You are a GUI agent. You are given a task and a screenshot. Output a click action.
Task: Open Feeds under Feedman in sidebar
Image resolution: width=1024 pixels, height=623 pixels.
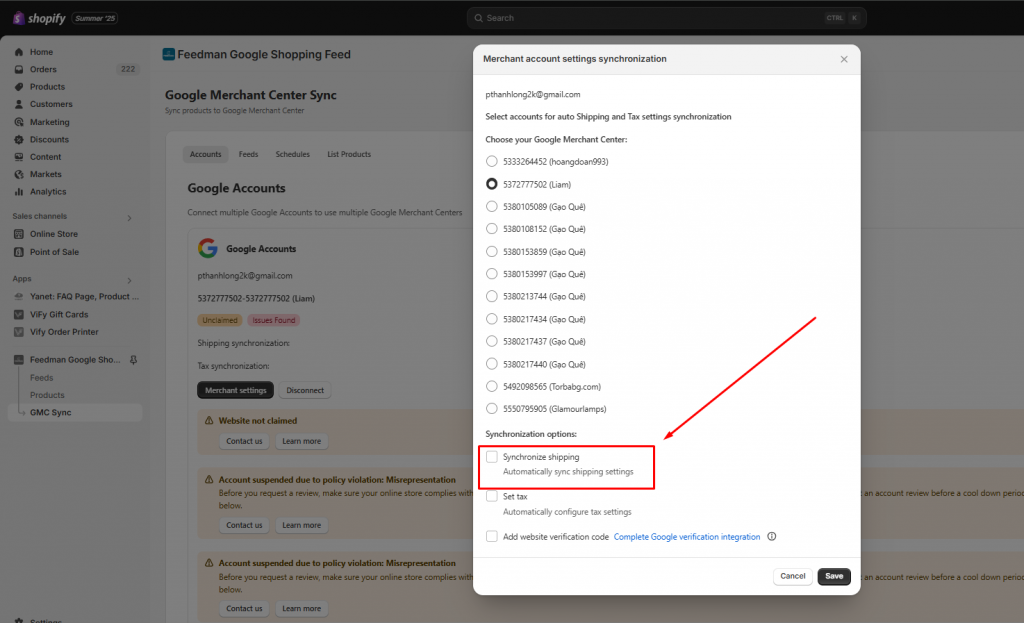point(42,377)
